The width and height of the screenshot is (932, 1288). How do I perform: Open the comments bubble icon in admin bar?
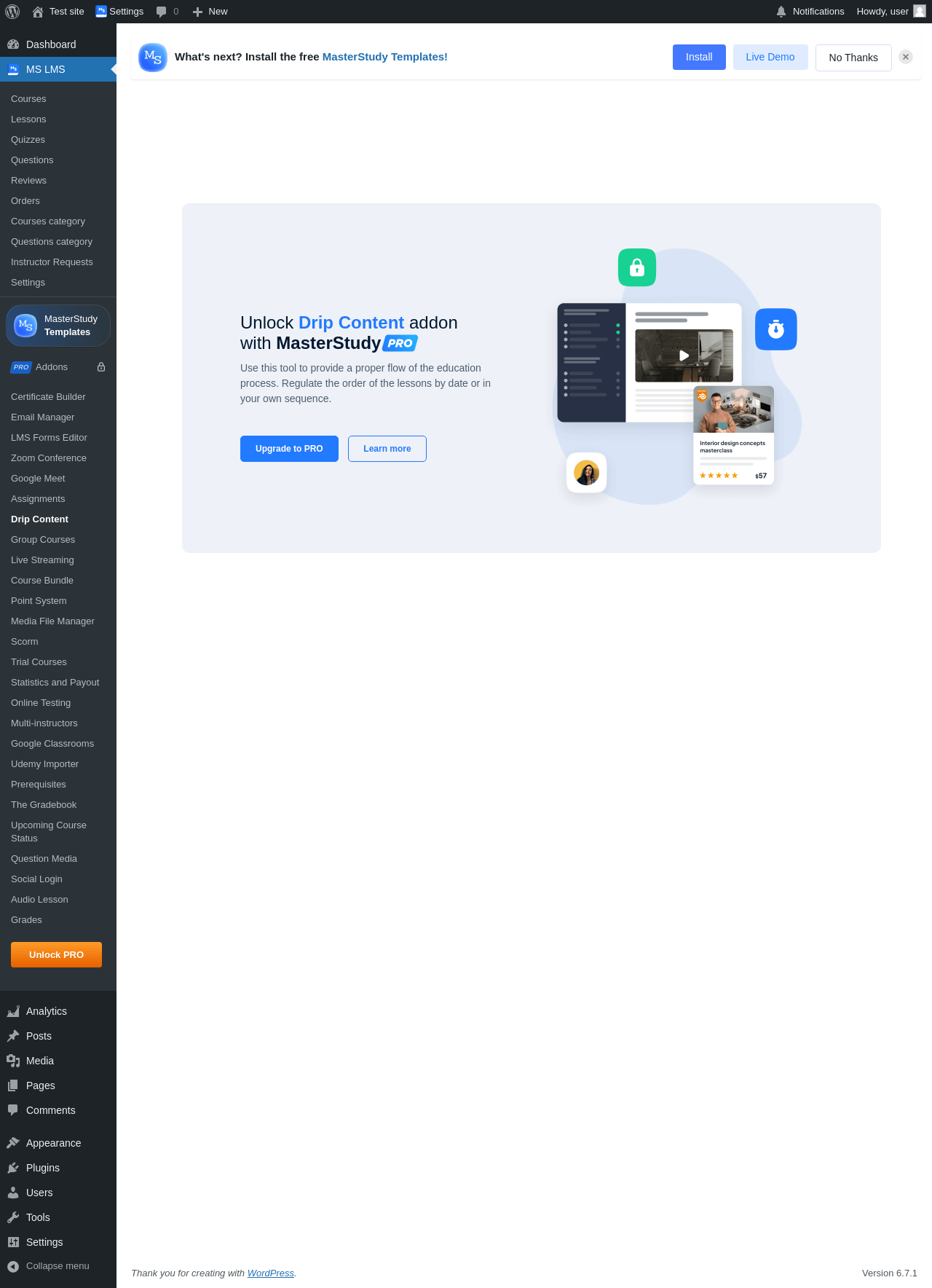click(162, 12)
